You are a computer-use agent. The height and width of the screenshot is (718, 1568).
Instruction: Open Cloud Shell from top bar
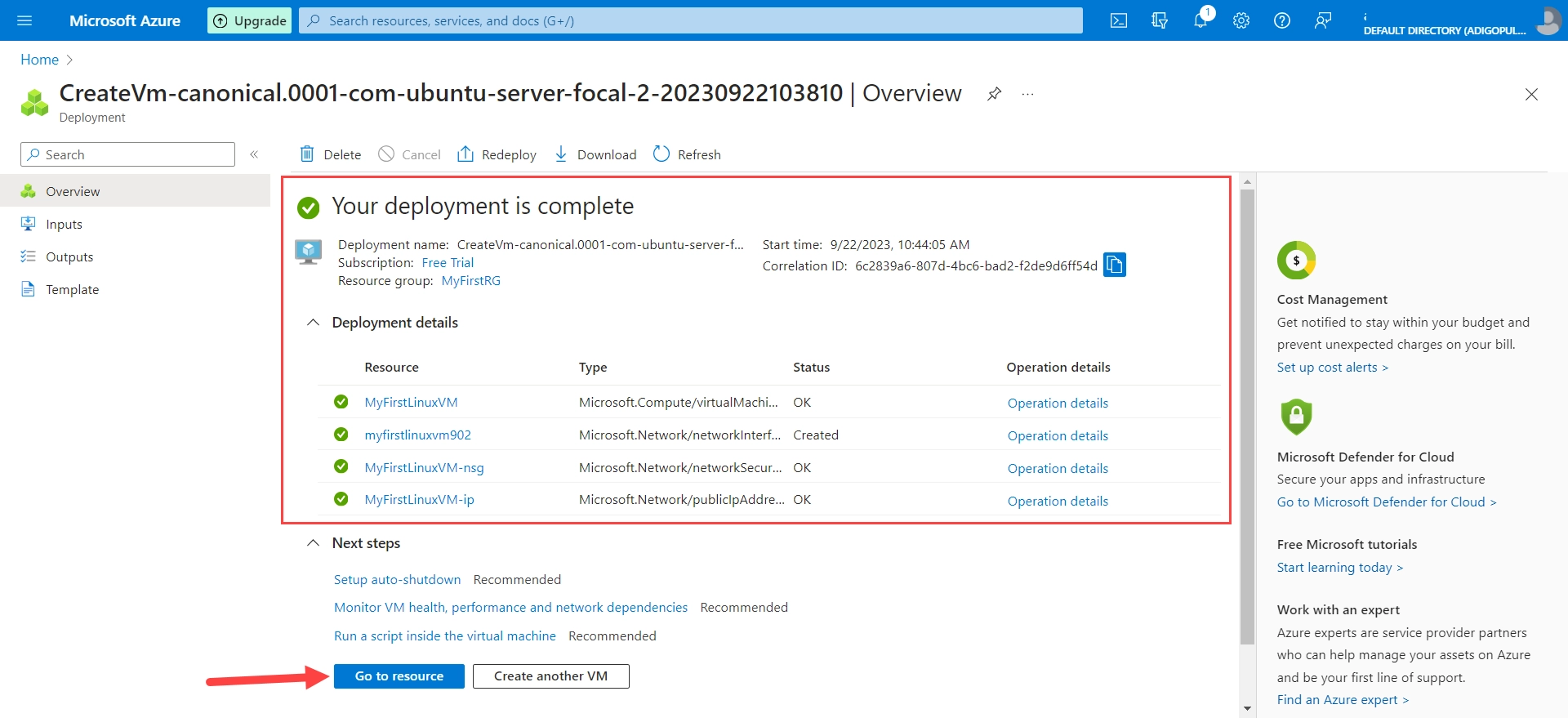(x=1119, y=20)
